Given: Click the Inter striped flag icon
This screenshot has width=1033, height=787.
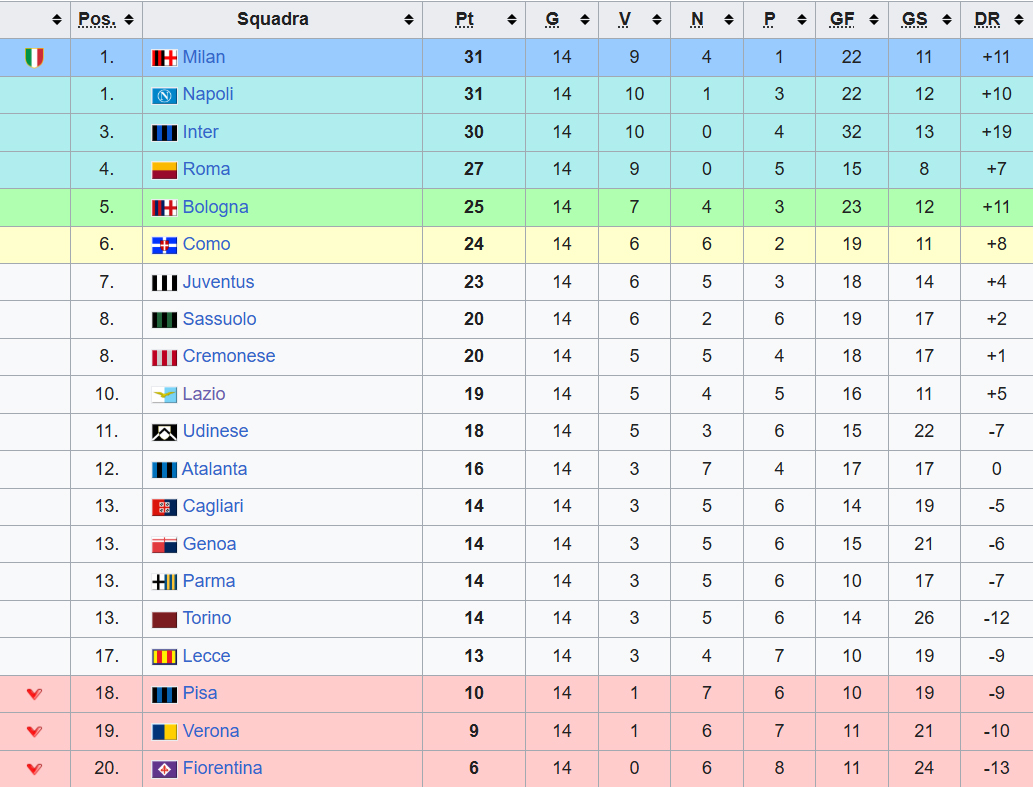Looking at the screenshot, I should tap(164, 133).
